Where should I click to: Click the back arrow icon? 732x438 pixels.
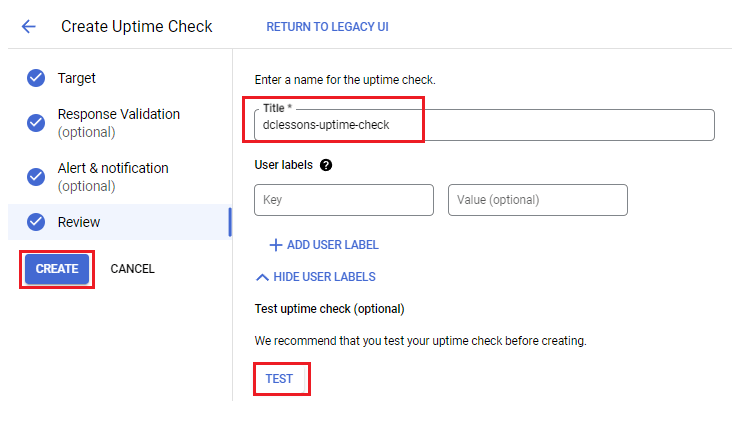[28, 27]
